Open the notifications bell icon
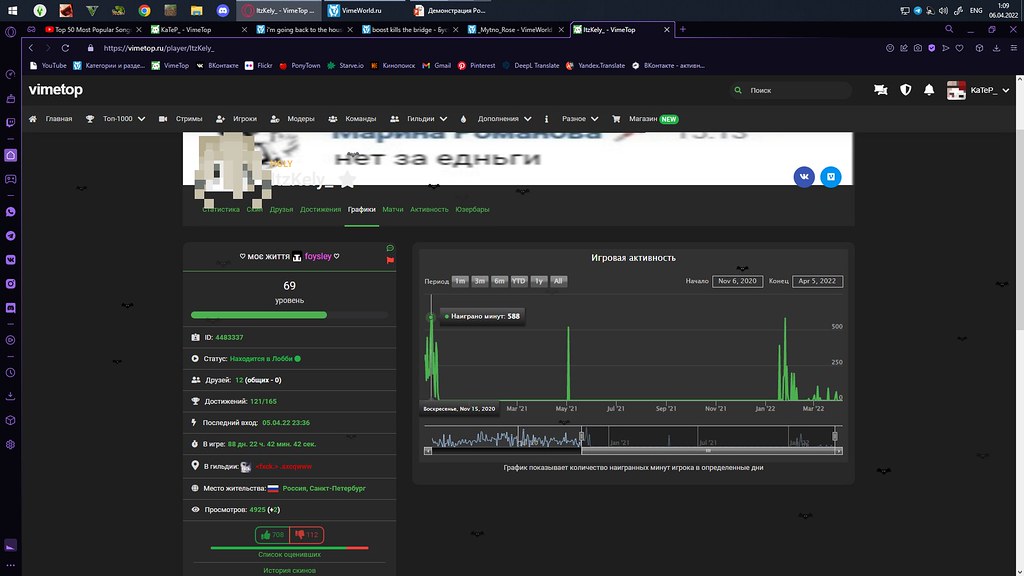The width and height of the screenshot is (1024, 576). pyautogui.click(x=929, y=90)
